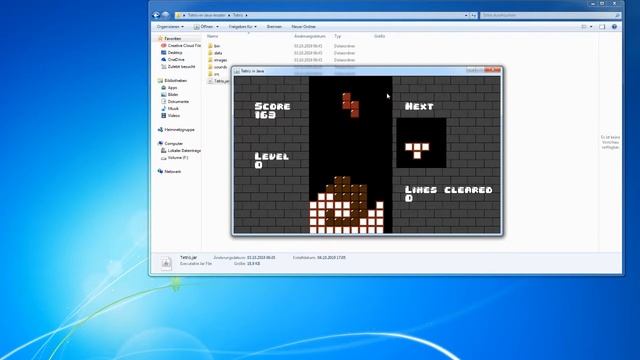
Task: Open the Musik library
Action: pyautogui.click(x=170, y=108)
